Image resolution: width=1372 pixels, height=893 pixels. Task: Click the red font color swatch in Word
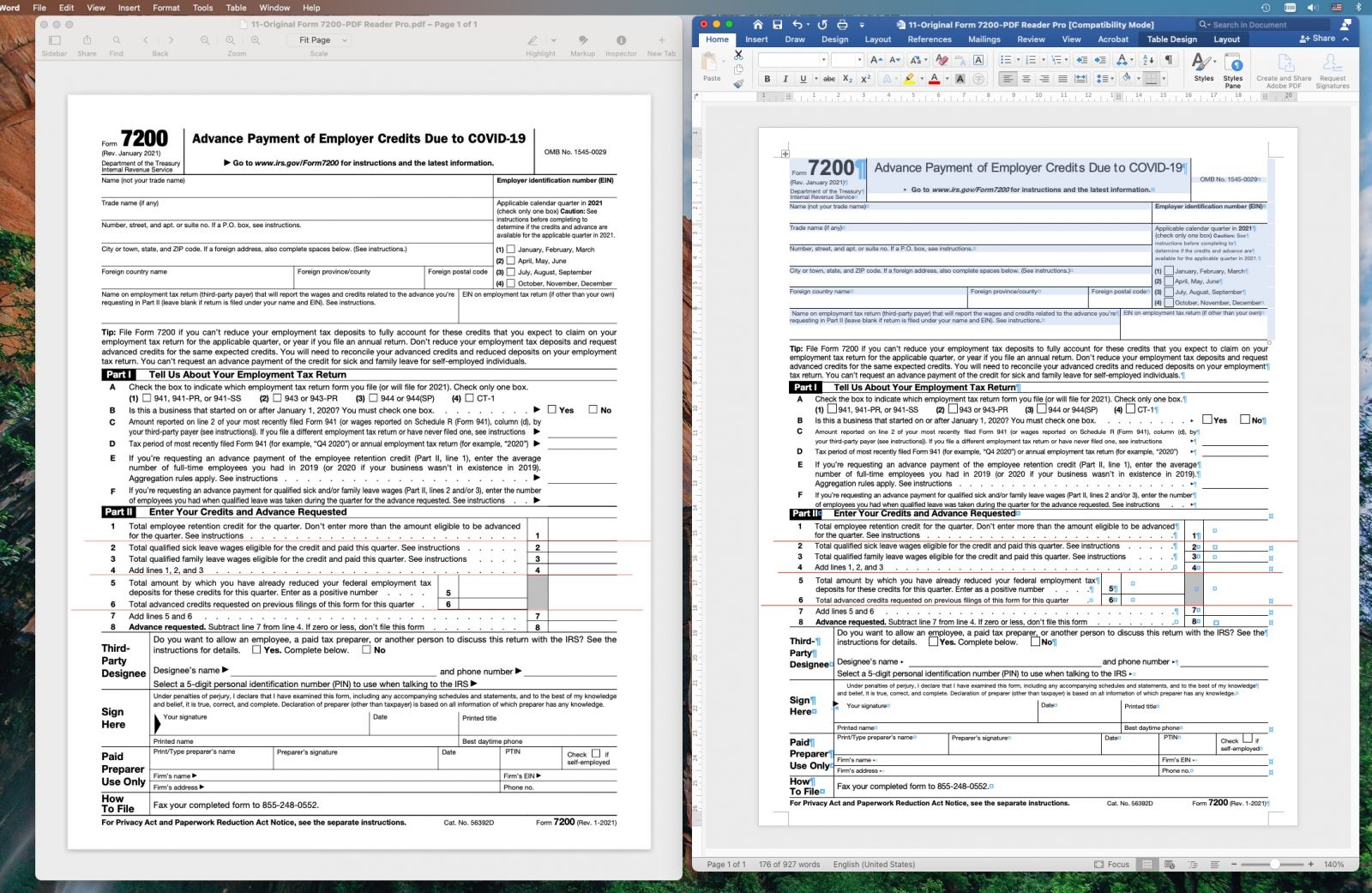pyautogui.click(x=935, y=79)
